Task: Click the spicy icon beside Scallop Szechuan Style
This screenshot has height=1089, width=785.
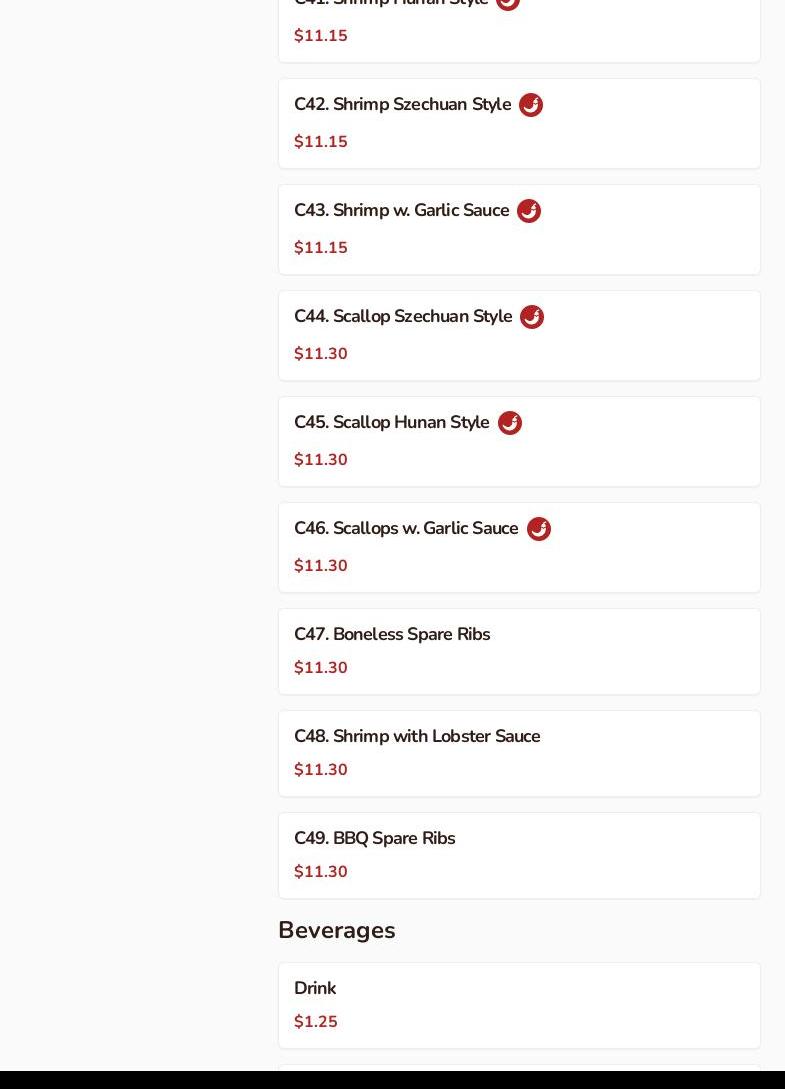Action: coord(532,317)
